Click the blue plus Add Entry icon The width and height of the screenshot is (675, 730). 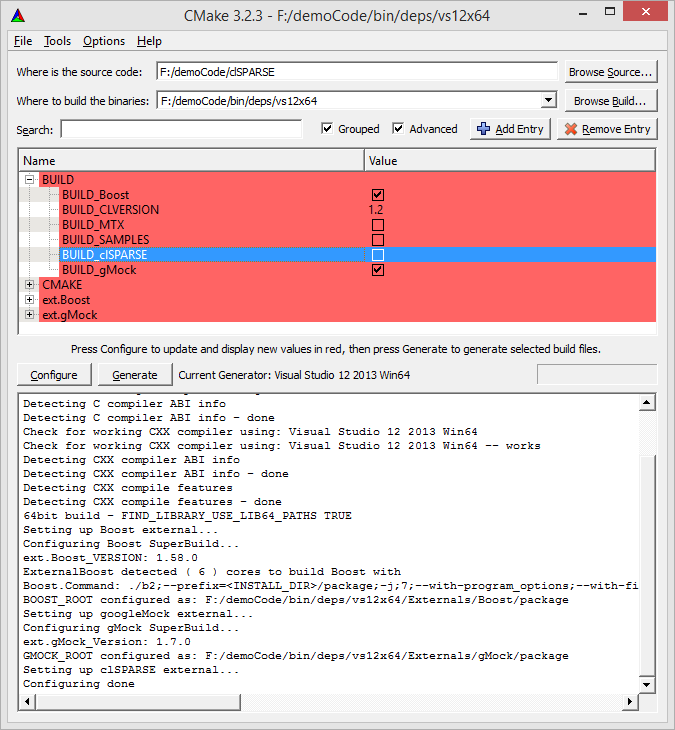pyautogui.click(x=483, y=129)
